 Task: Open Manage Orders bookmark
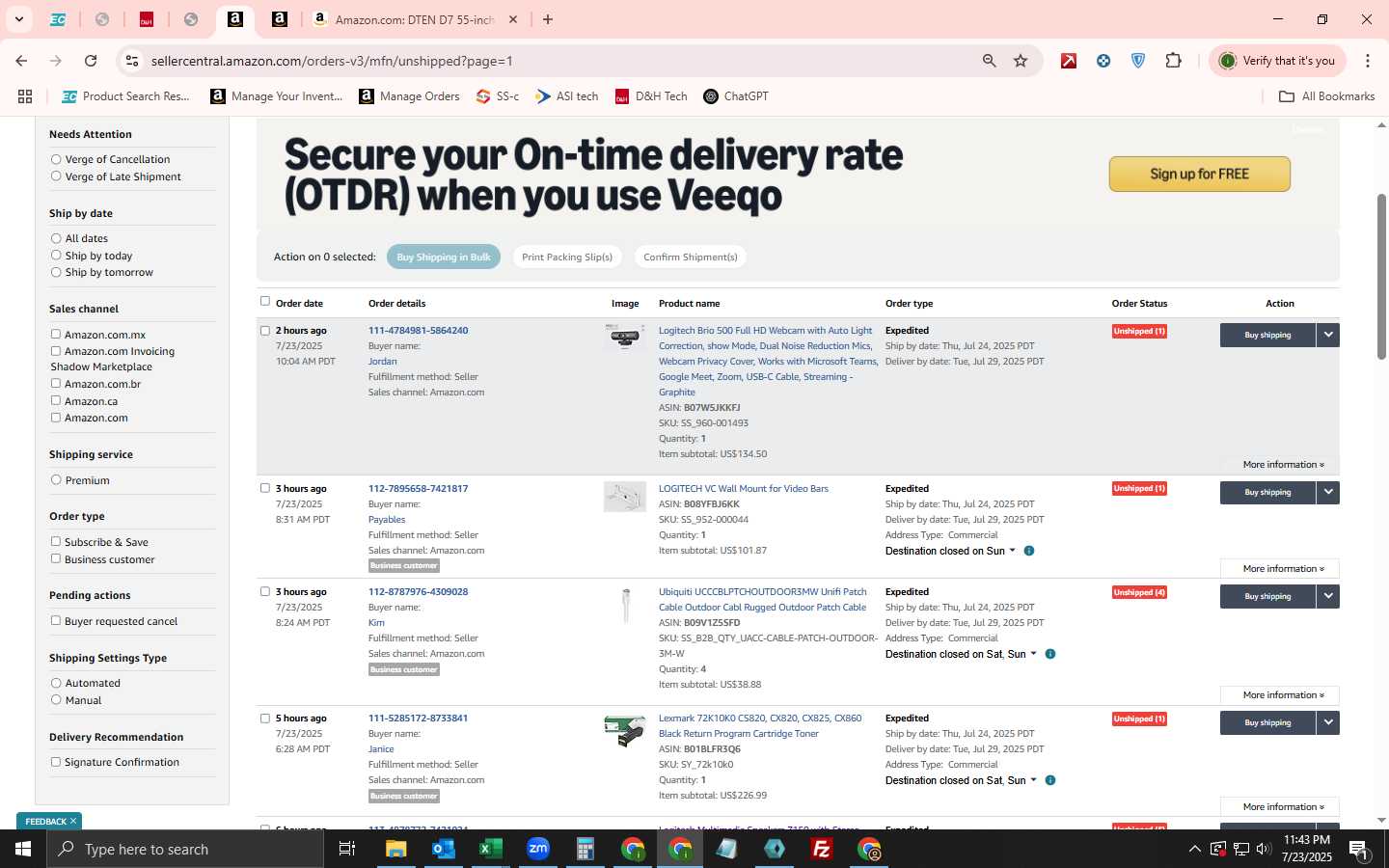[x=409, y=96]
